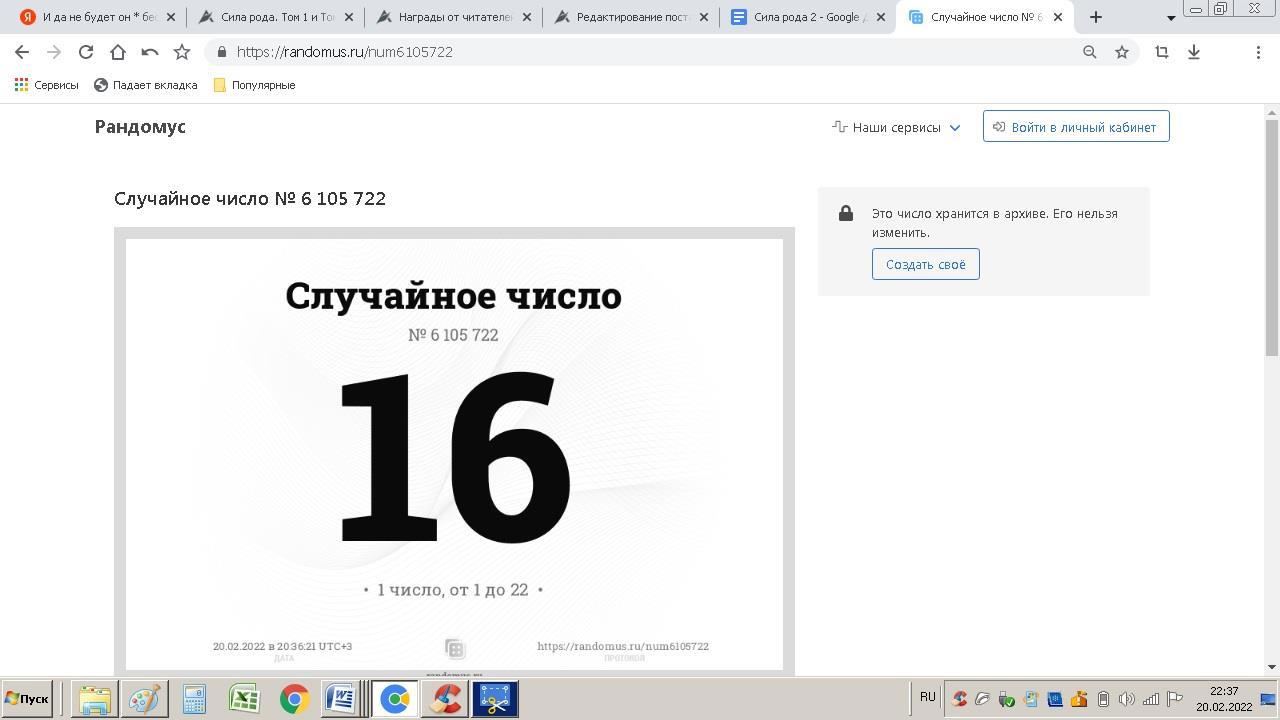The image size is (1280, 720).
Task: Launch Excel from the taskbar
Action: pos(244,699)
